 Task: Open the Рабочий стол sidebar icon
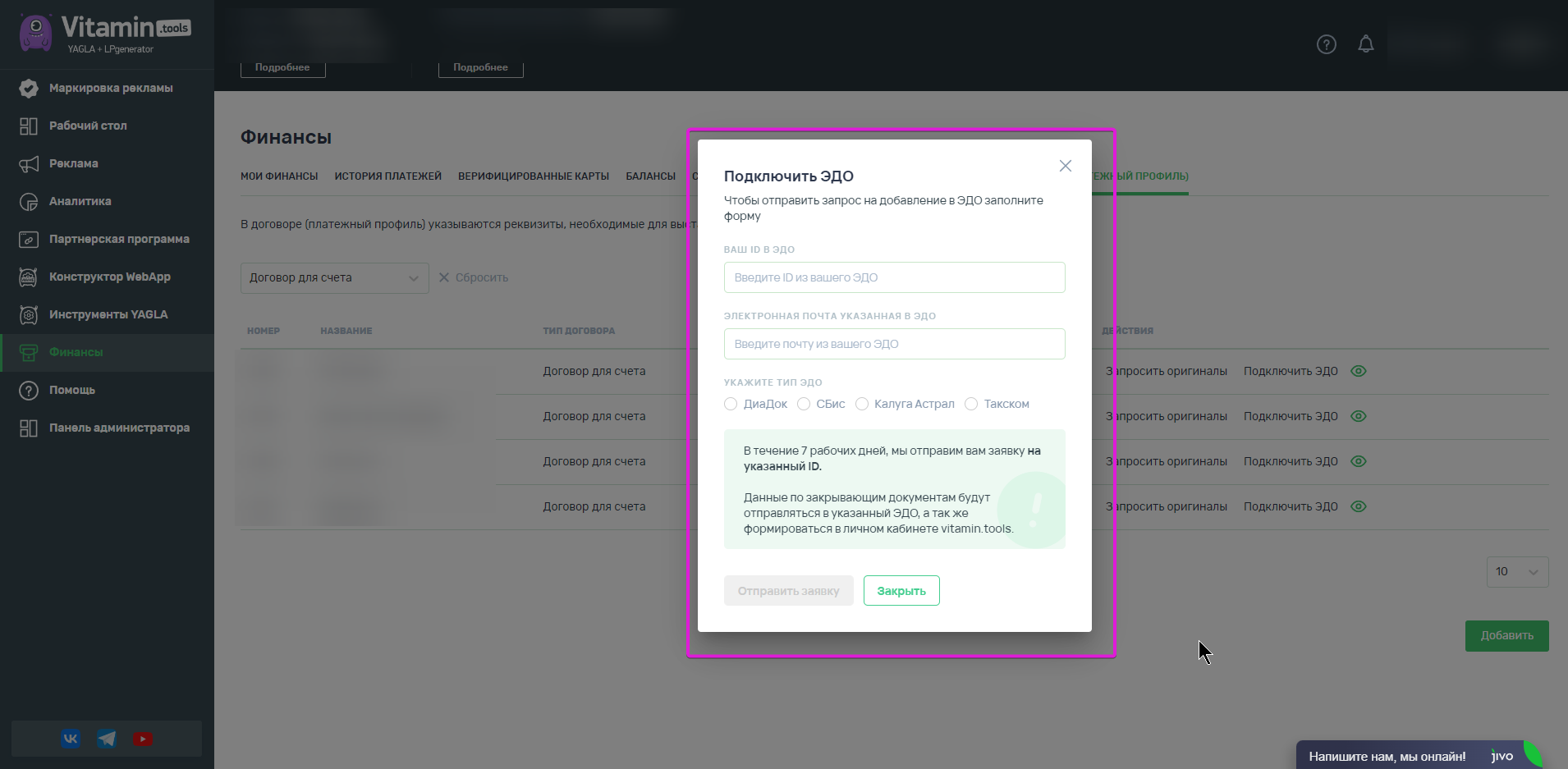[29, 126]
